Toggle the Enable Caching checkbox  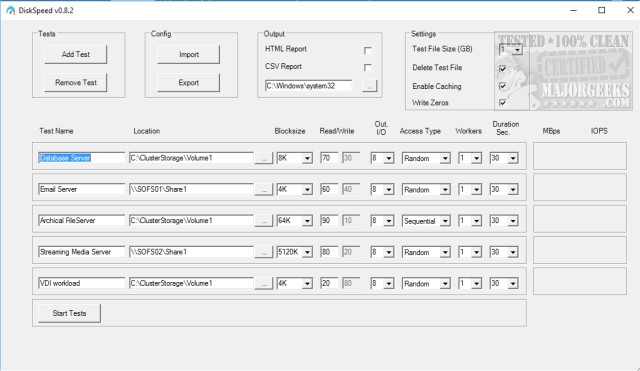(x=502, y=86)
